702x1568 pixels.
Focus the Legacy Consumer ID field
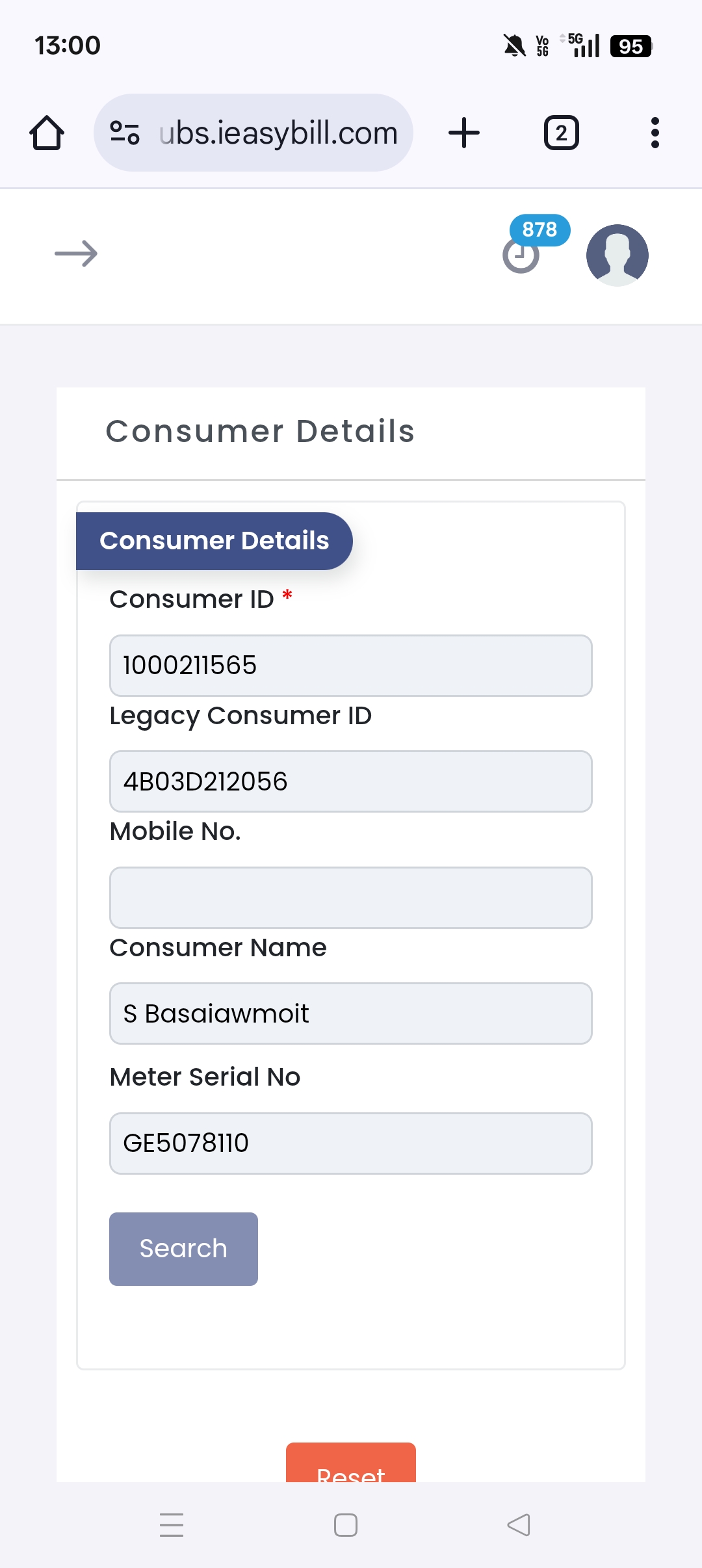(351, 781)
